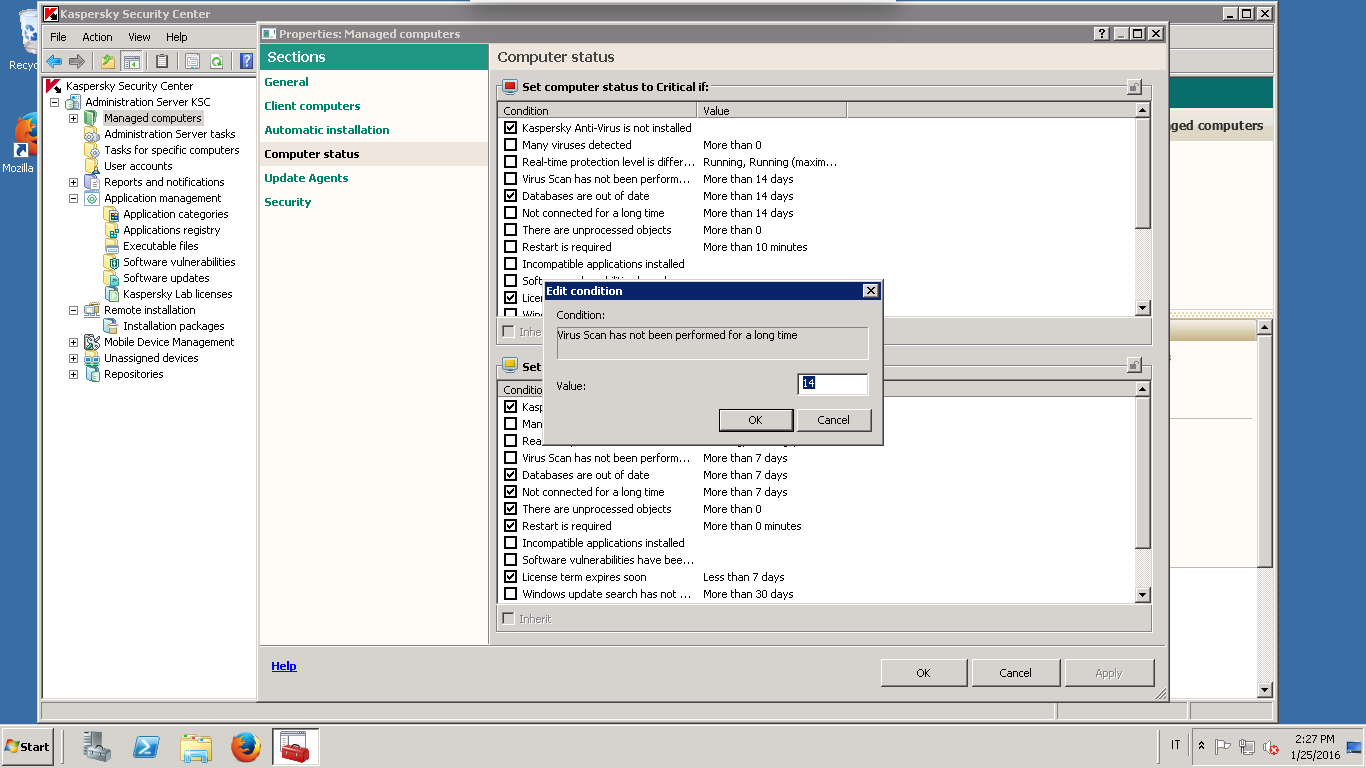Click the Repositories icon

click(x=92, y=374)
